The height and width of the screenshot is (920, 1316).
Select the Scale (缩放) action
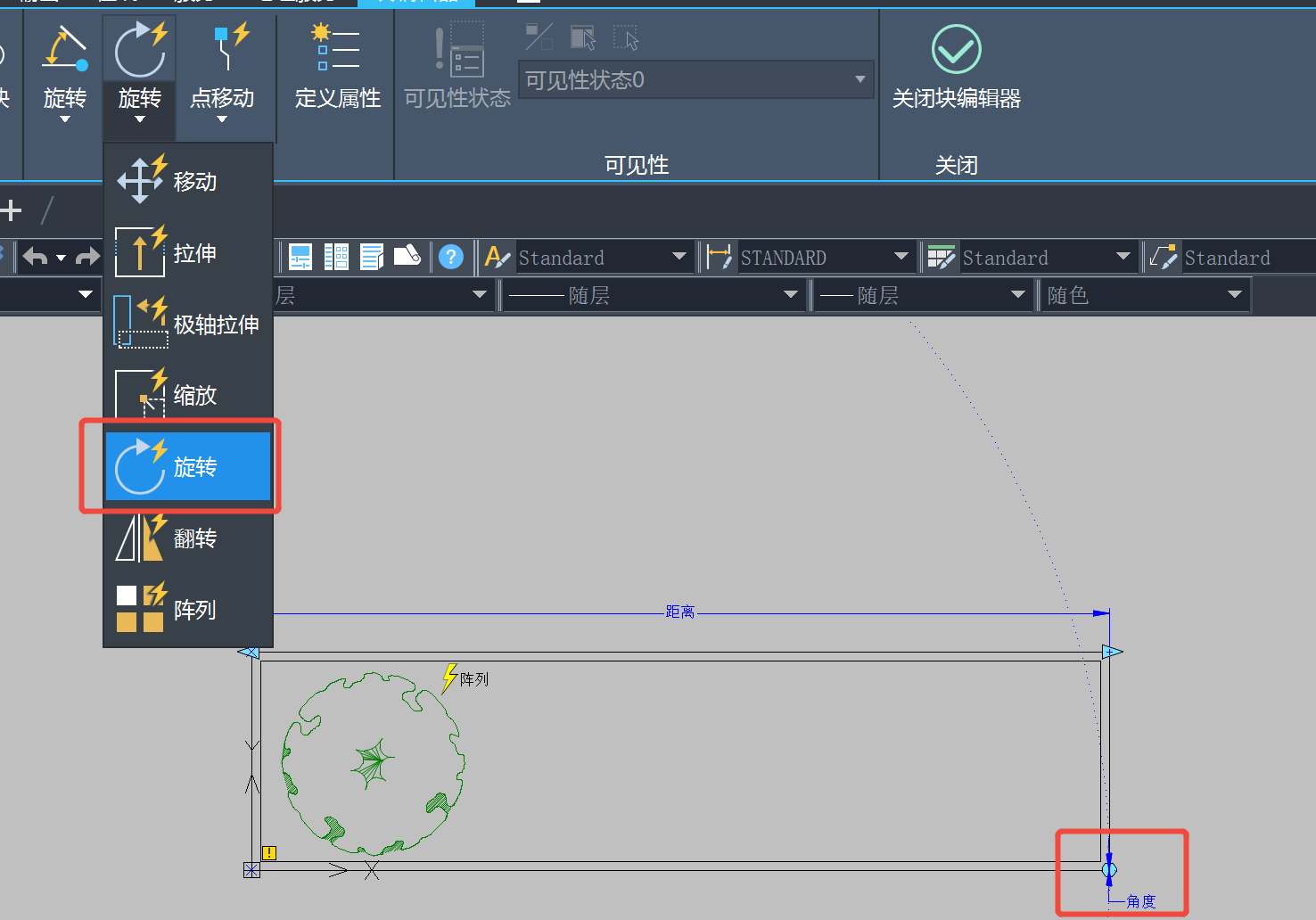(x=187, y=395)
